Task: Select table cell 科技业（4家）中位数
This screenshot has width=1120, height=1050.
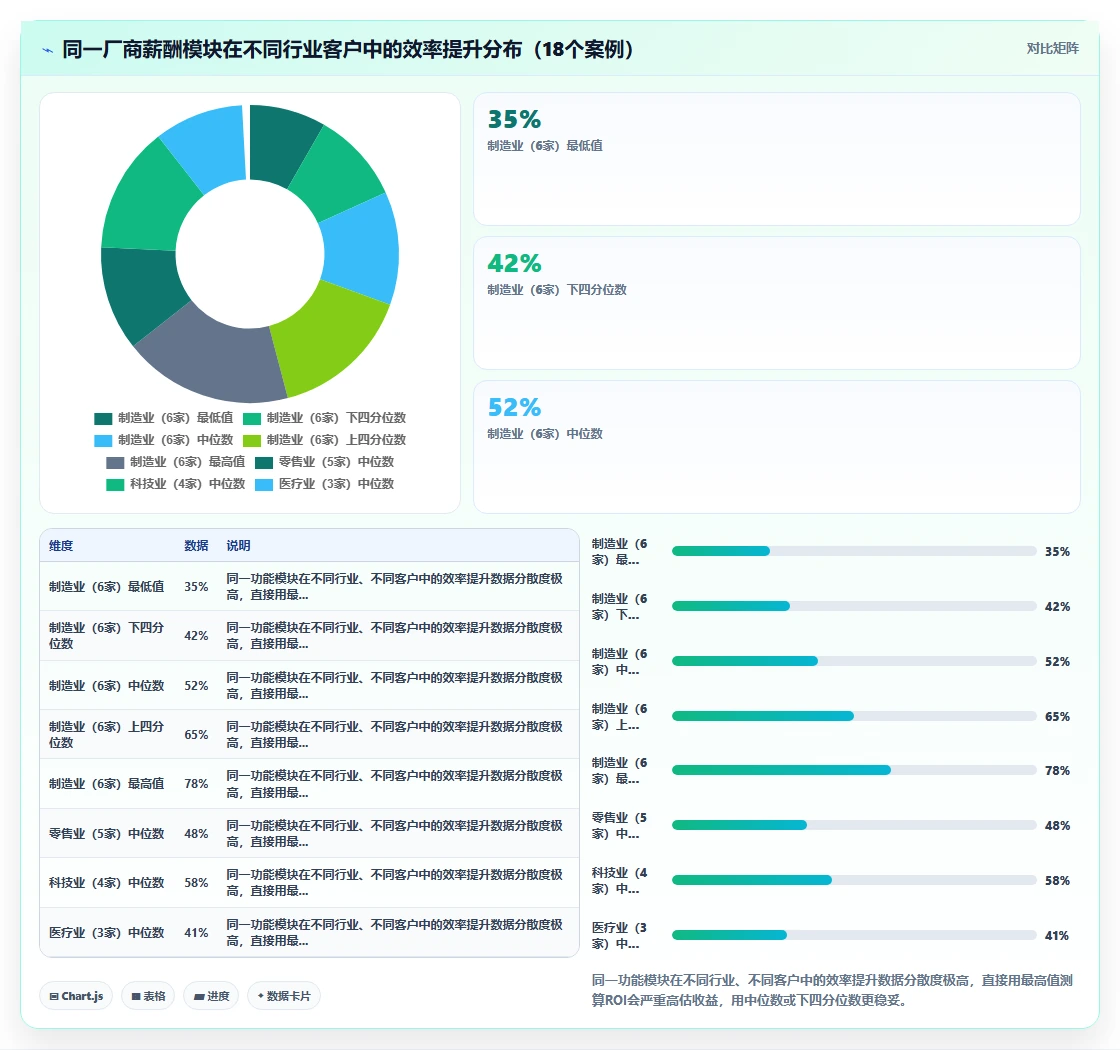Action: [x=106, y=883]
